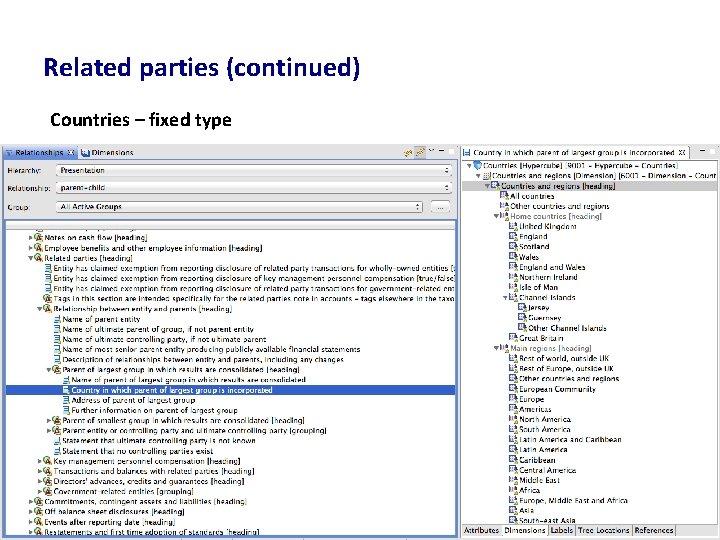Click the member icon beside Americas

[x=513, y=409]
